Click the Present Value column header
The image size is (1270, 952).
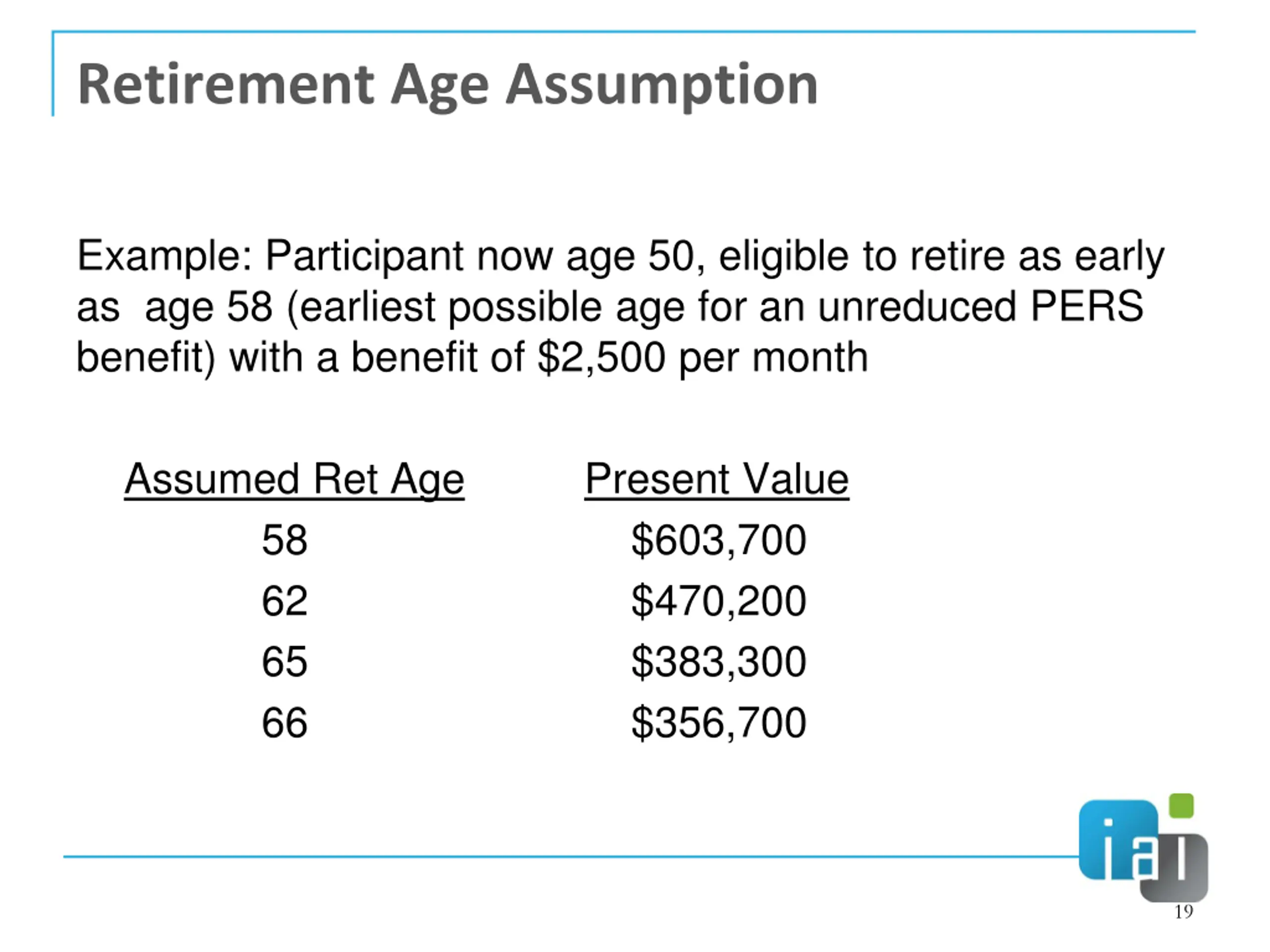click(x=716, y=479)
